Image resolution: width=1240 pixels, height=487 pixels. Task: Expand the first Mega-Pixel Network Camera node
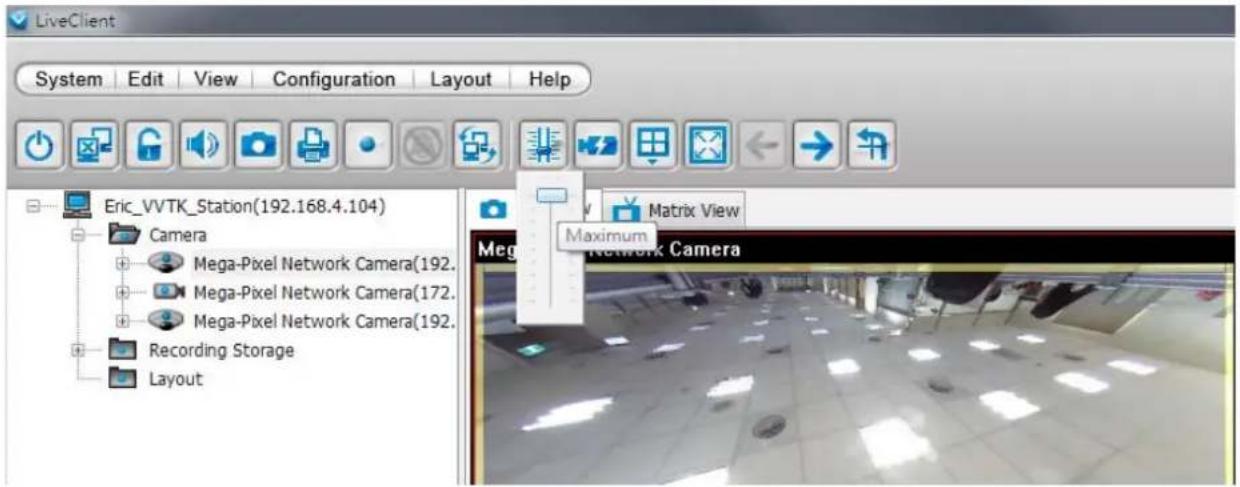click(x=124, y=264)
